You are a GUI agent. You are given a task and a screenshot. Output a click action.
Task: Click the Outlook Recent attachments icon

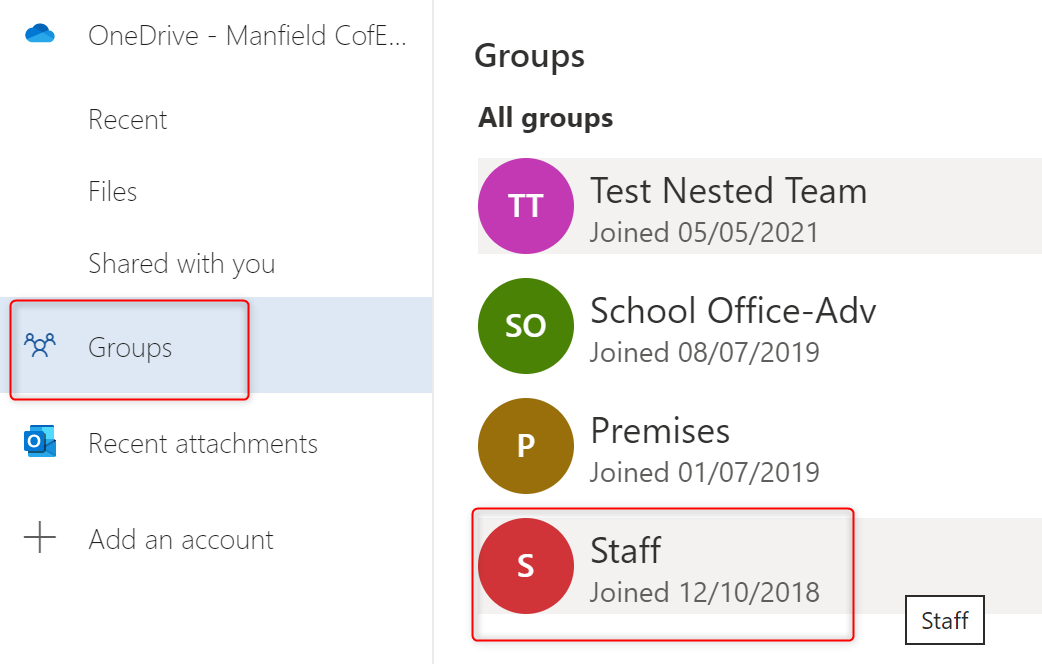tap(40, 443)
